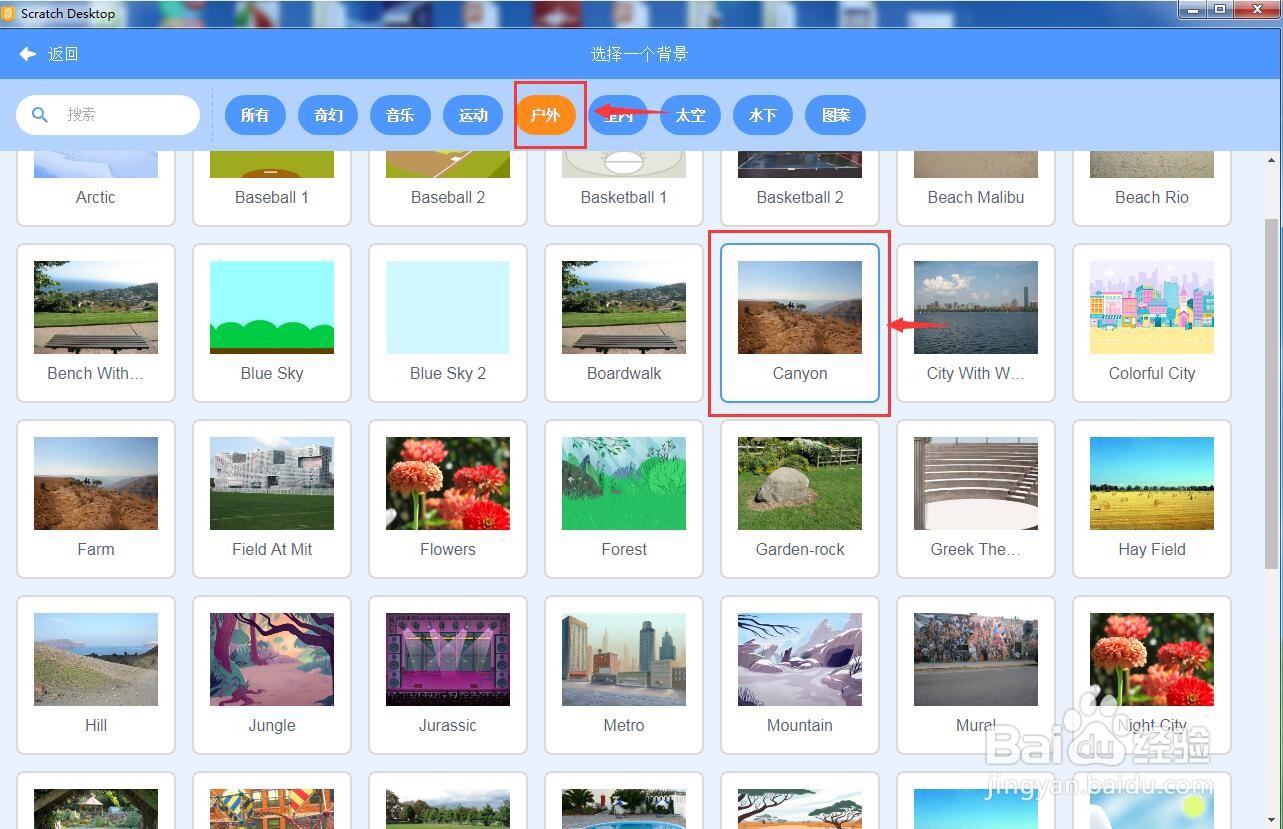Choose the Arctic backdrop
The width and height of the screenshot is (1283, 829).
pos(96,188)
